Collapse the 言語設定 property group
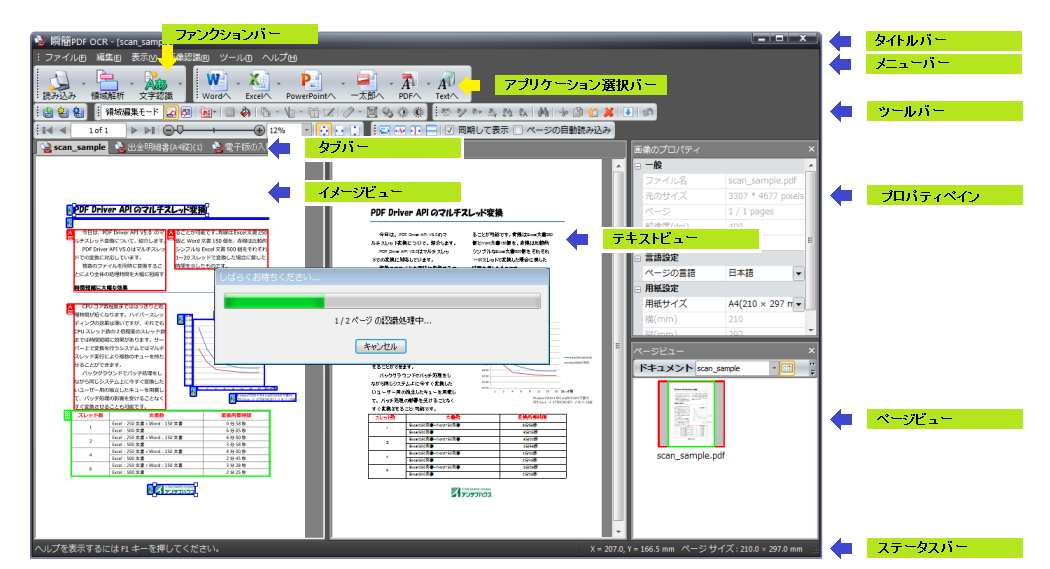 [x=638, y=258]
